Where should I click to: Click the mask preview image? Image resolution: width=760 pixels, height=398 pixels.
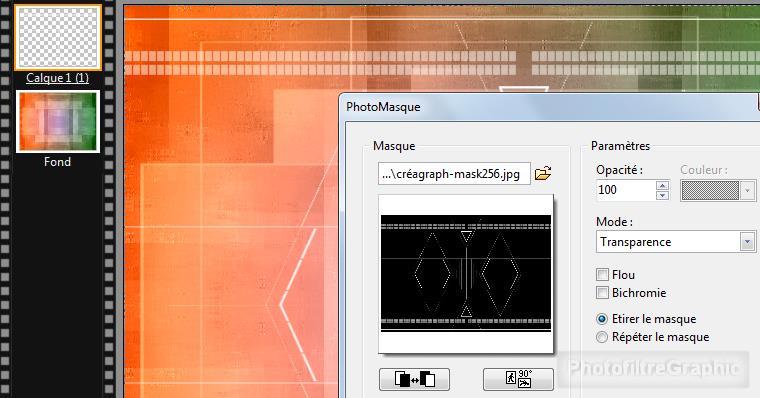click(466, 273)
